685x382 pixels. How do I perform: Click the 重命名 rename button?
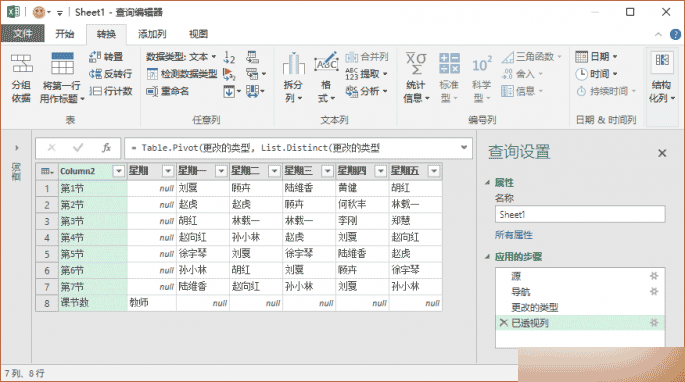[168, 91]
